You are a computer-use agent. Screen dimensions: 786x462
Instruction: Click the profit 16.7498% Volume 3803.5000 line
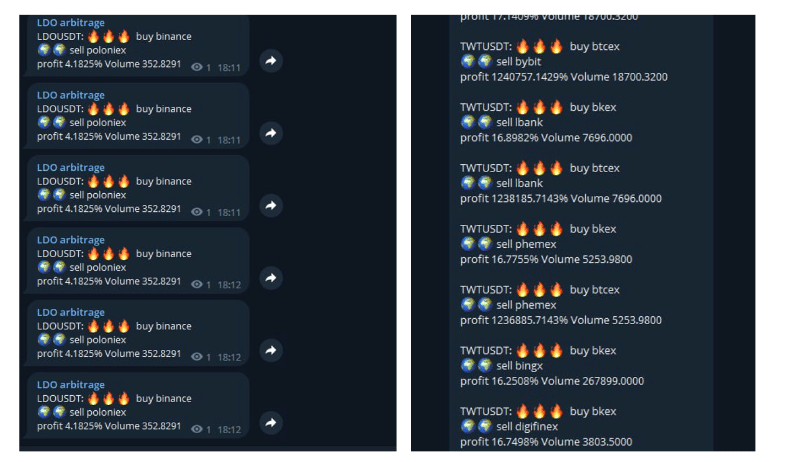point(546,441)
